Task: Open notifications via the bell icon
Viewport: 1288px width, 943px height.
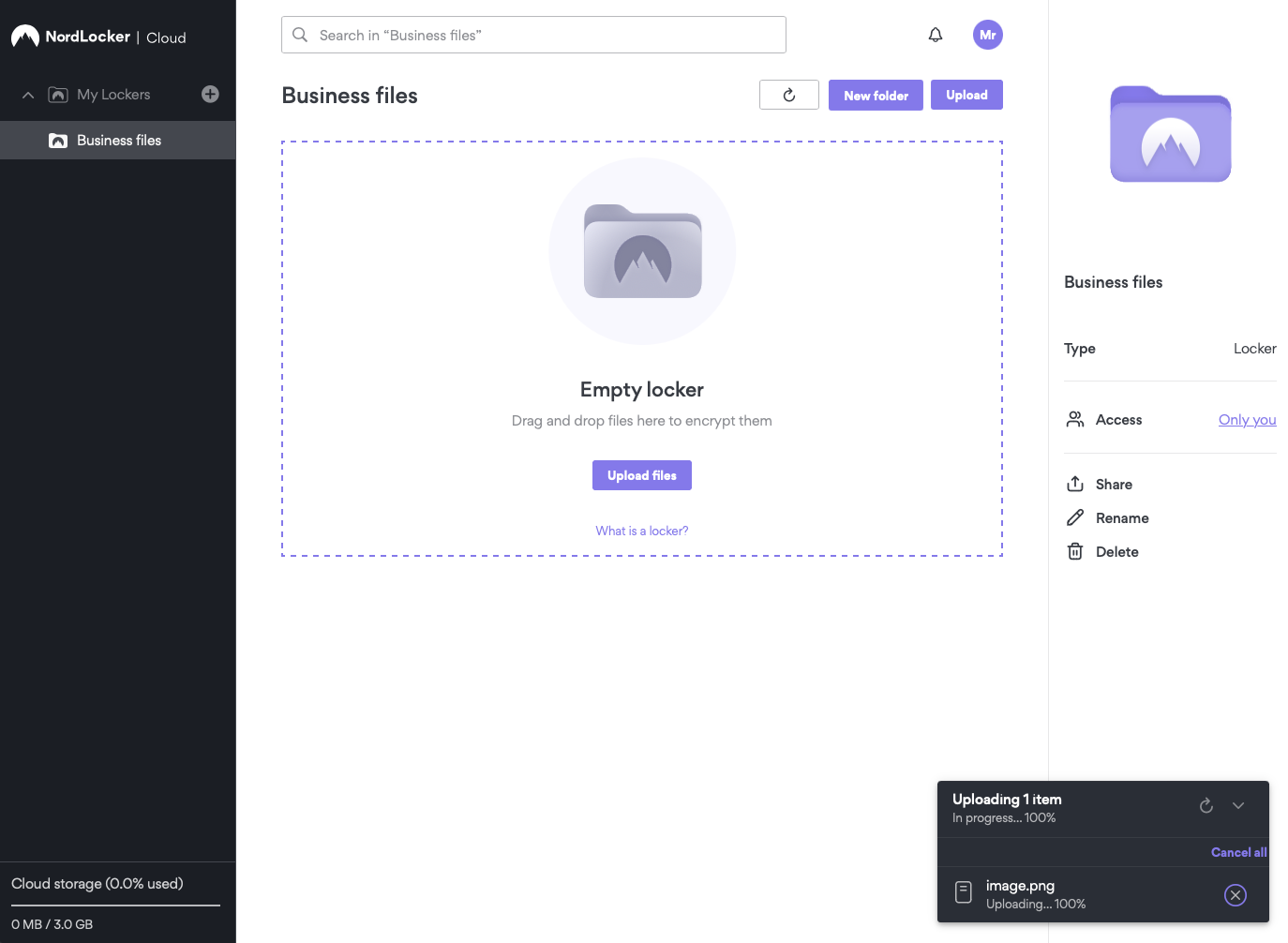Action: point(935,34)
